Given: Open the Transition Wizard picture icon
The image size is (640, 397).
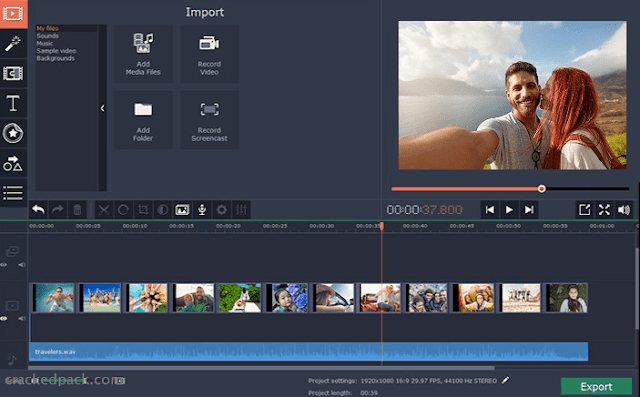Looking at the screenshot, I should tap(182, 210).
